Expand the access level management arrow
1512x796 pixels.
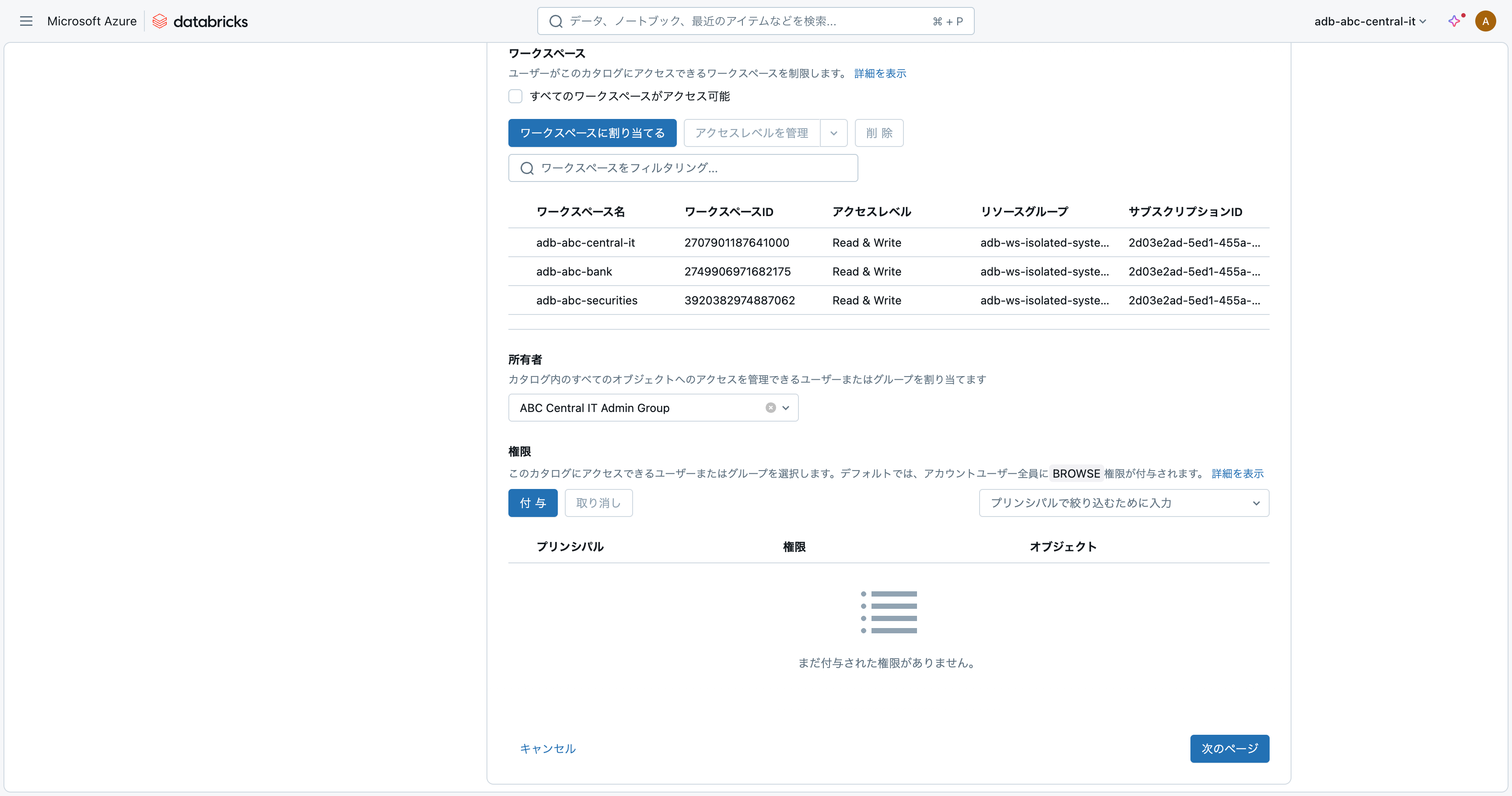(x=833, y=133)
